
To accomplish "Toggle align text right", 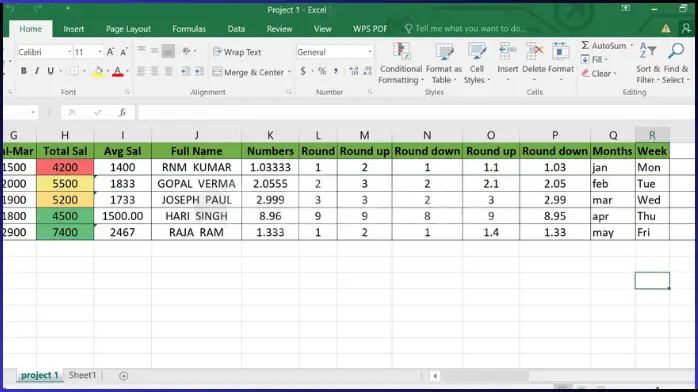I will (168, 71).
